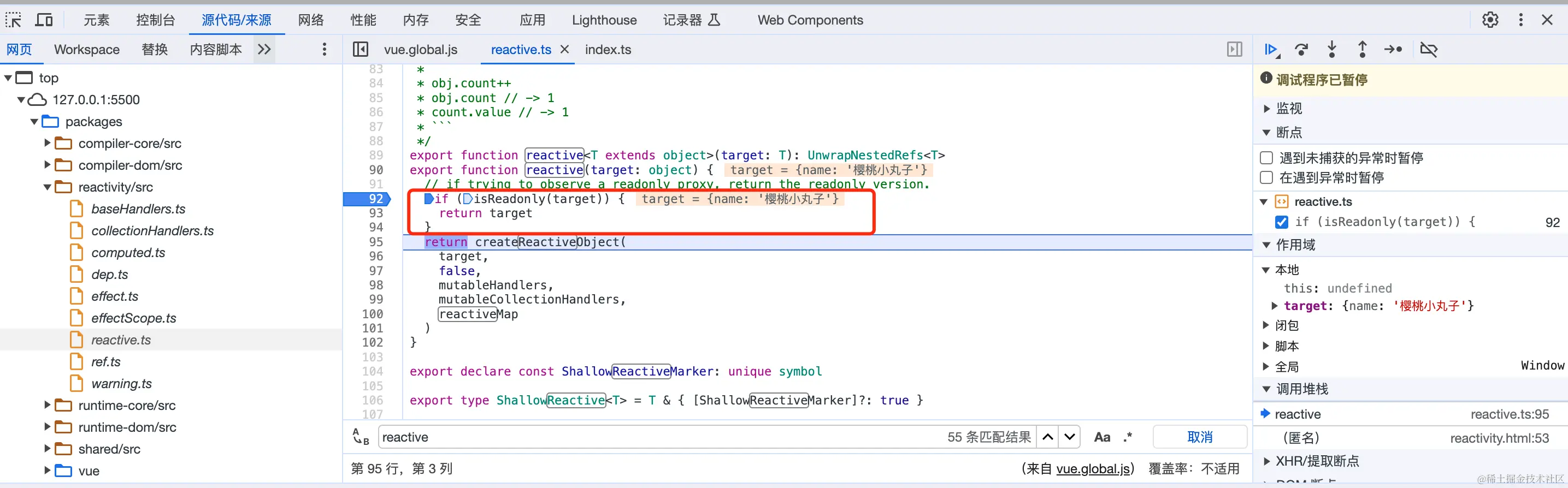1568x488 pixels.
Task: Toggle replace mode icon in search bar
Action: [x=361, y=437]
